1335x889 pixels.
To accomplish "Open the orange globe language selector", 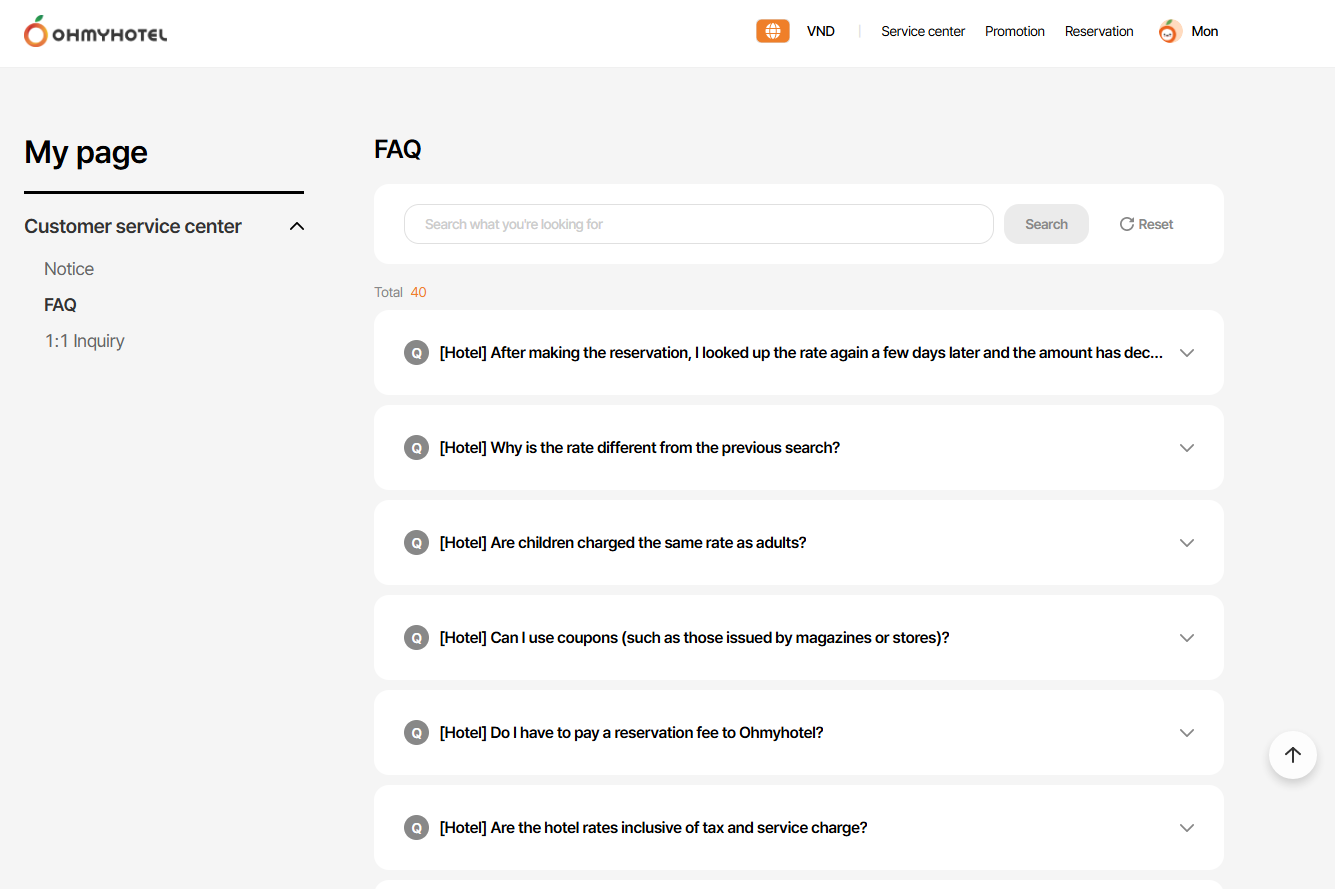I will [772, 31].
